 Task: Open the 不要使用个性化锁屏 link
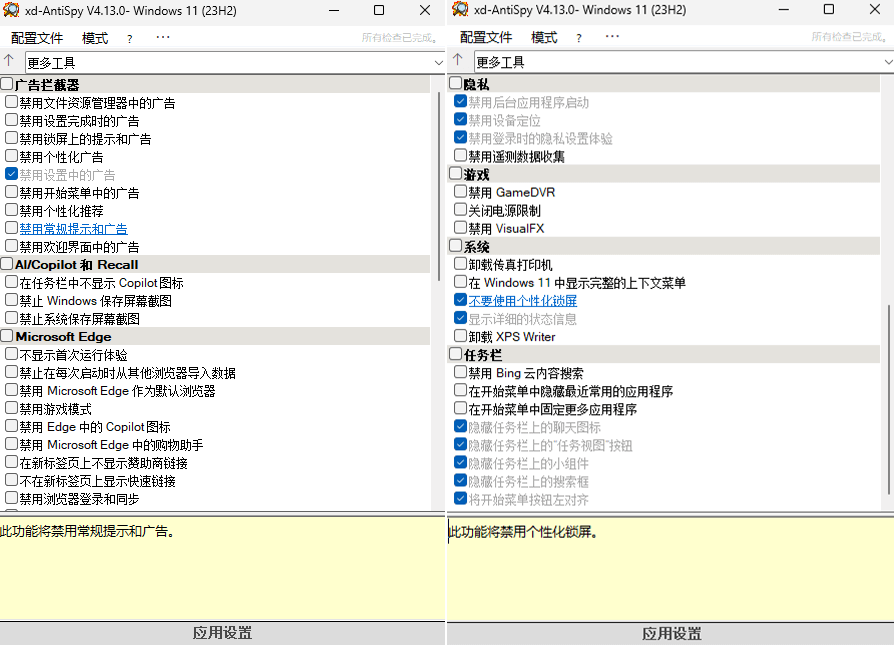tap(523, 301)
